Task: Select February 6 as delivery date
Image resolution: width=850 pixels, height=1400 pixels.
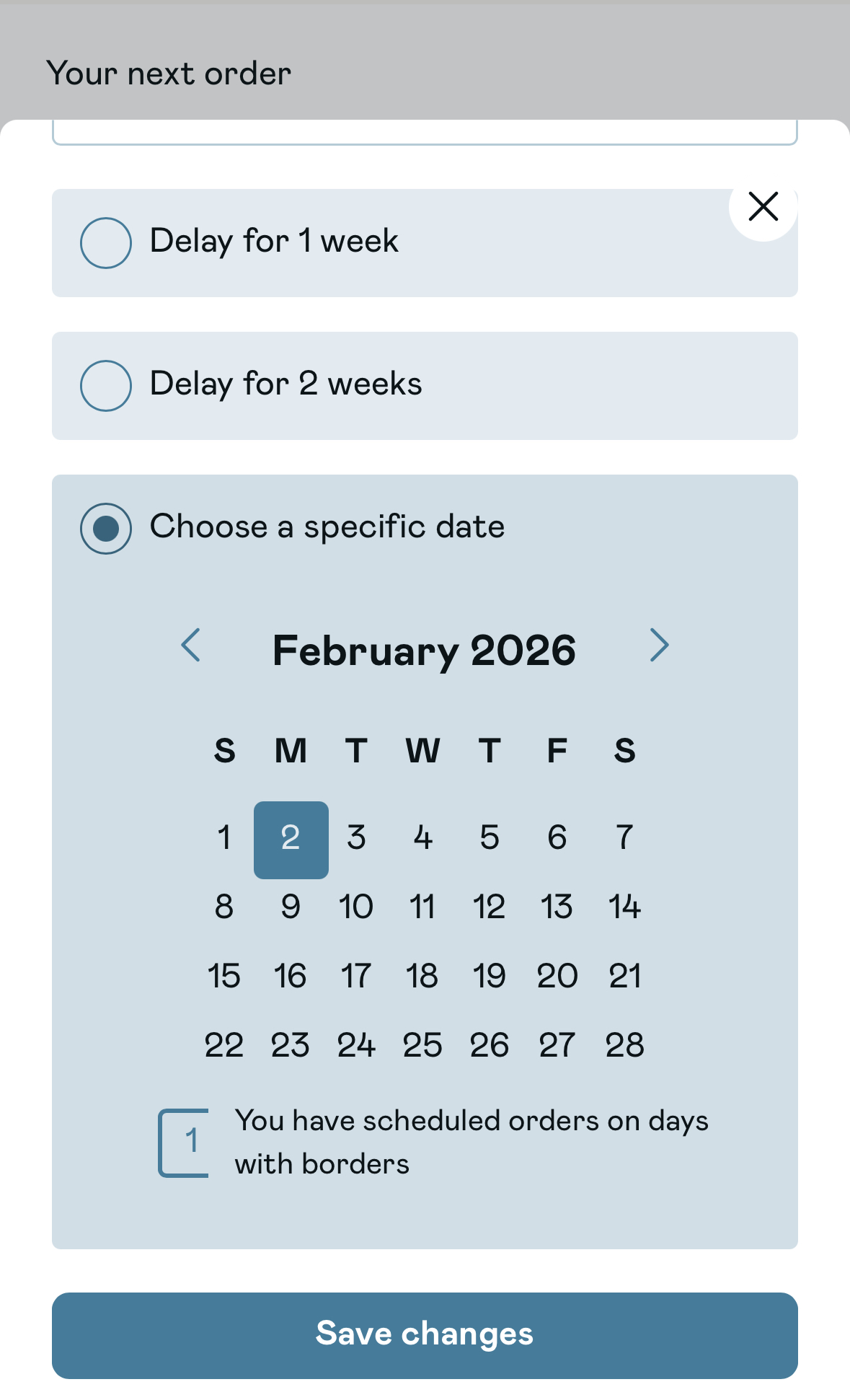Action: pos(557,839)
